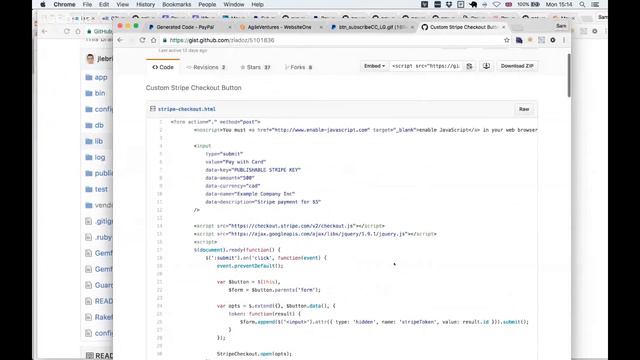This screenshot has width=640, height=360.
Task: Open the Window menu
Action: point(233,4)
